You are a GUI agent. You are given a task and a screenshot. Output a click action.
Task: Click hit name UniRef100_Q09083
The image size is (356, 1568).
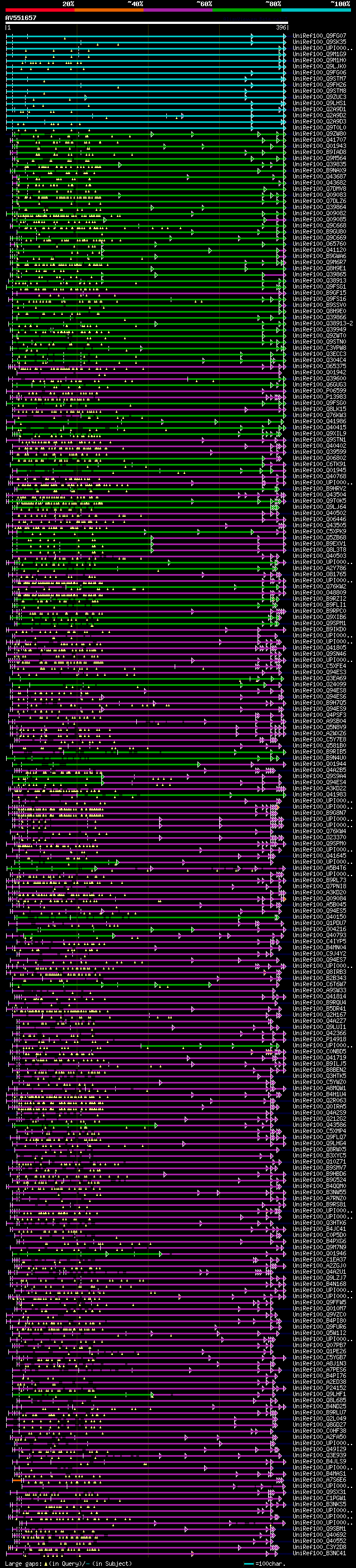click(x=319, y=195)
